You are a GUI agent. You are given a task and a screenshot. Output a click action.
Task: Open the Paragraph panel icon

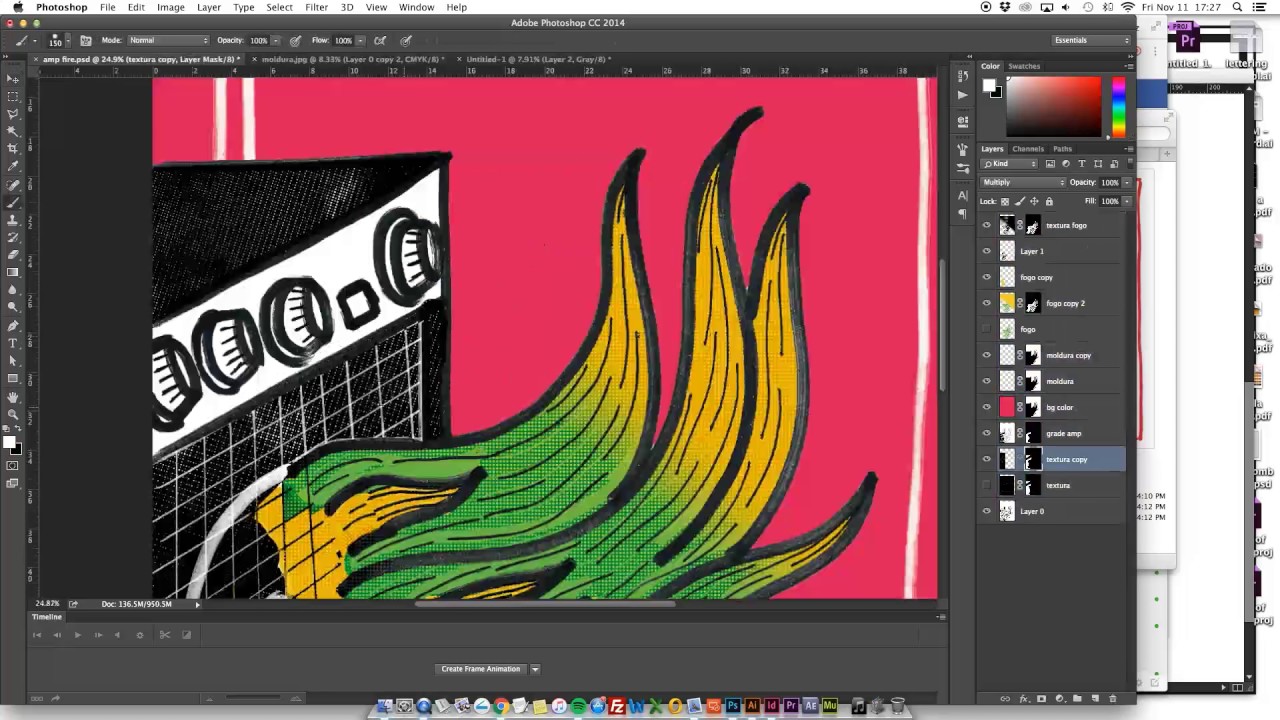(963, 213)
